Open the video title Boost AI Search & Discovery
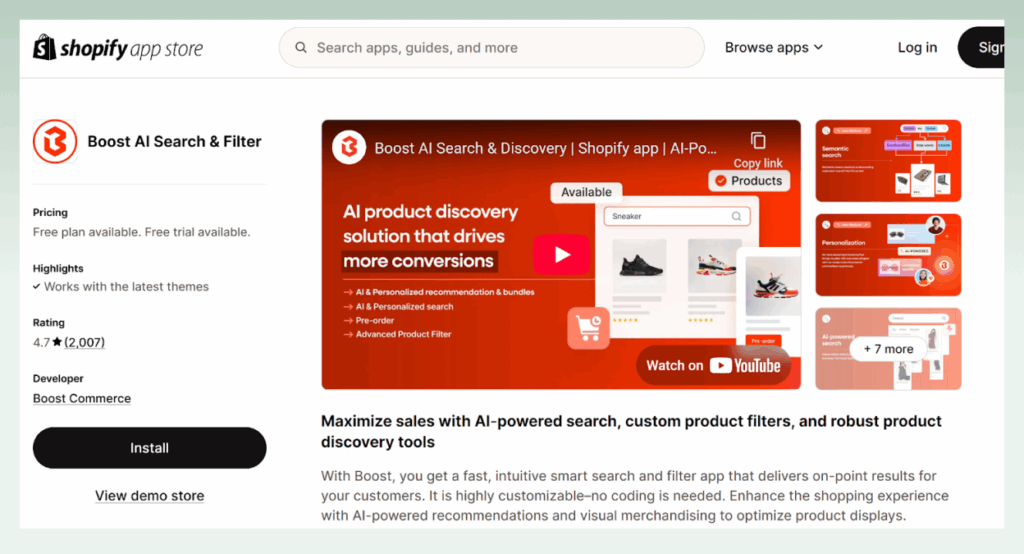Screen dimensions: 1024x554 [545, 148]
